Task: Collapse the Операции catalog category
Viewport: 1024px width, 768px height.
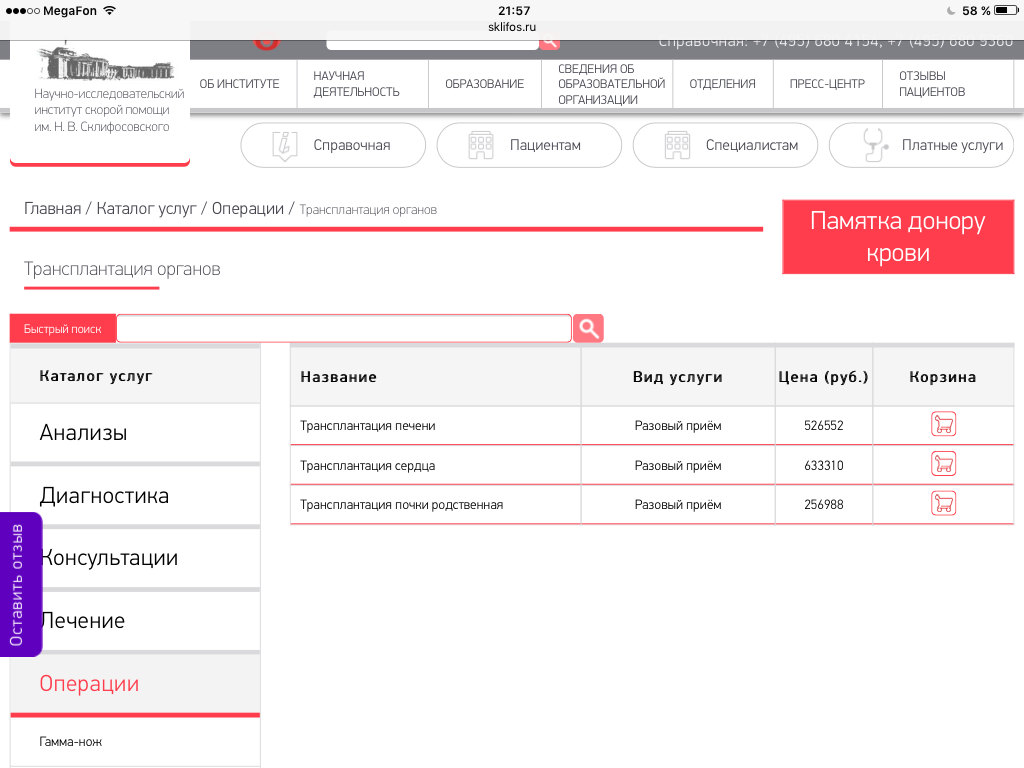Action: click(89, 684)
